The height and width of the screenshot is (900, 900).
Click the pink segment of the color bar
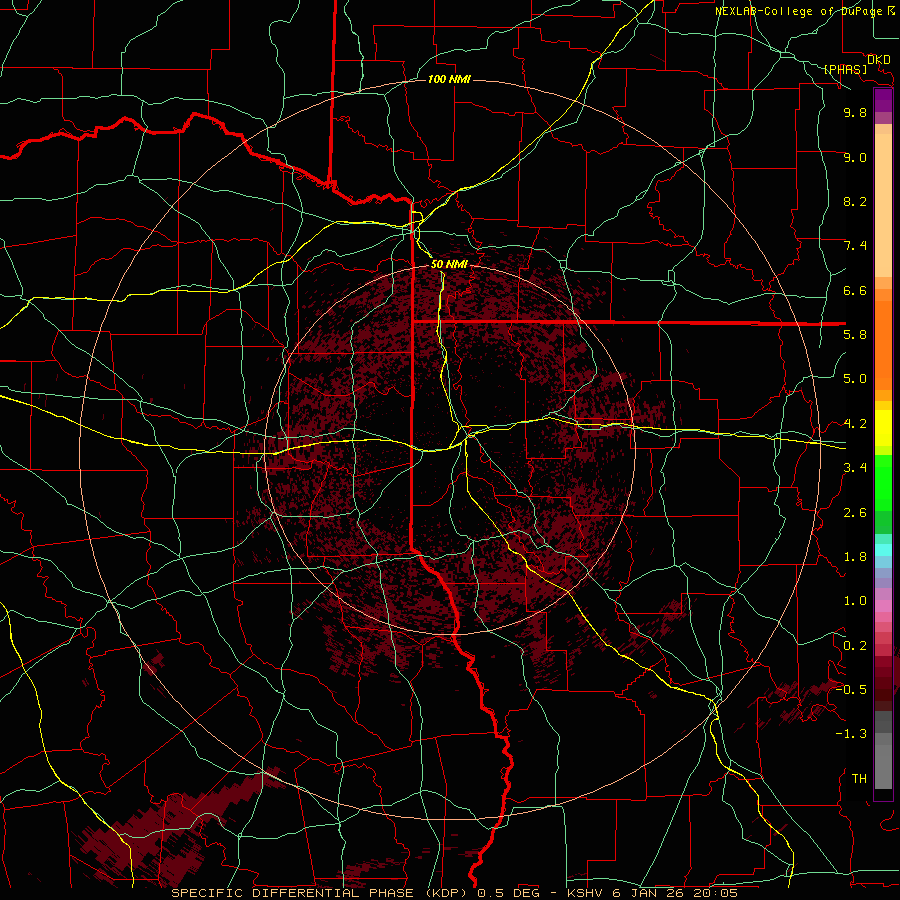click(883, 606)
